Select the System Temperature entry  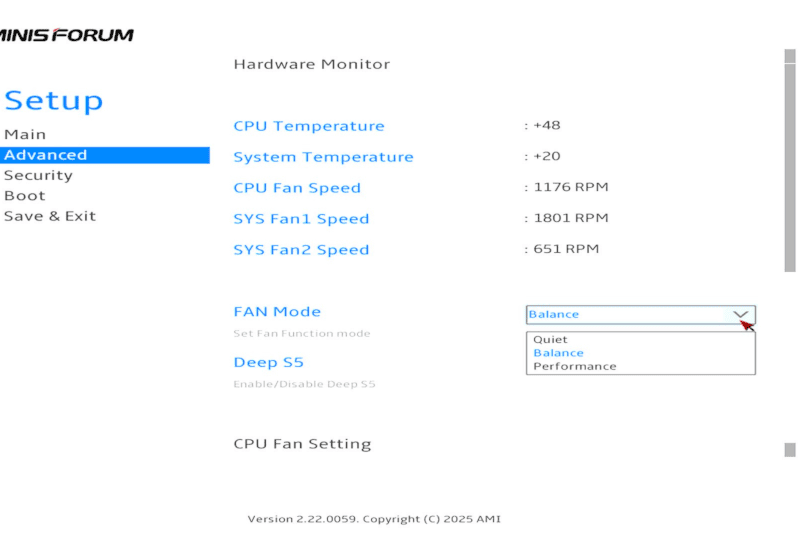click(x=323, y=157)
